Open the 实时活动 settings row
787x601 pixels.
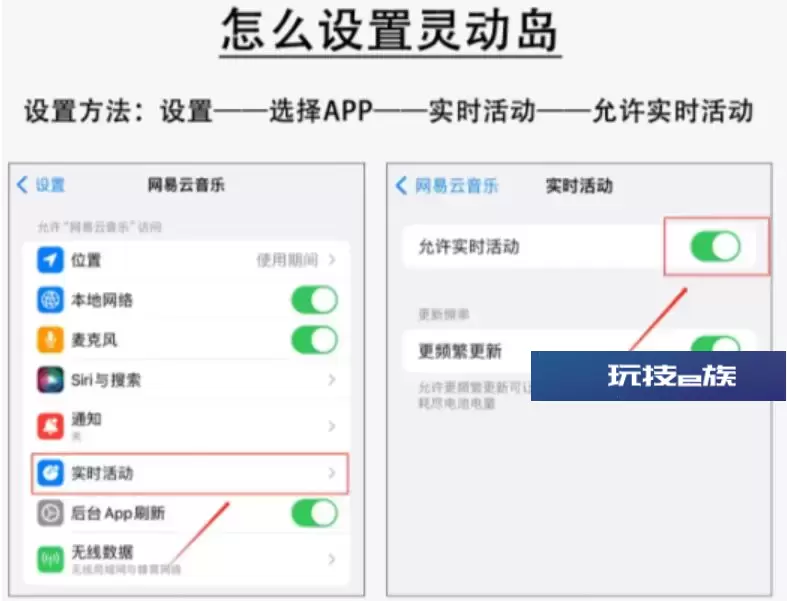[190, 473]
